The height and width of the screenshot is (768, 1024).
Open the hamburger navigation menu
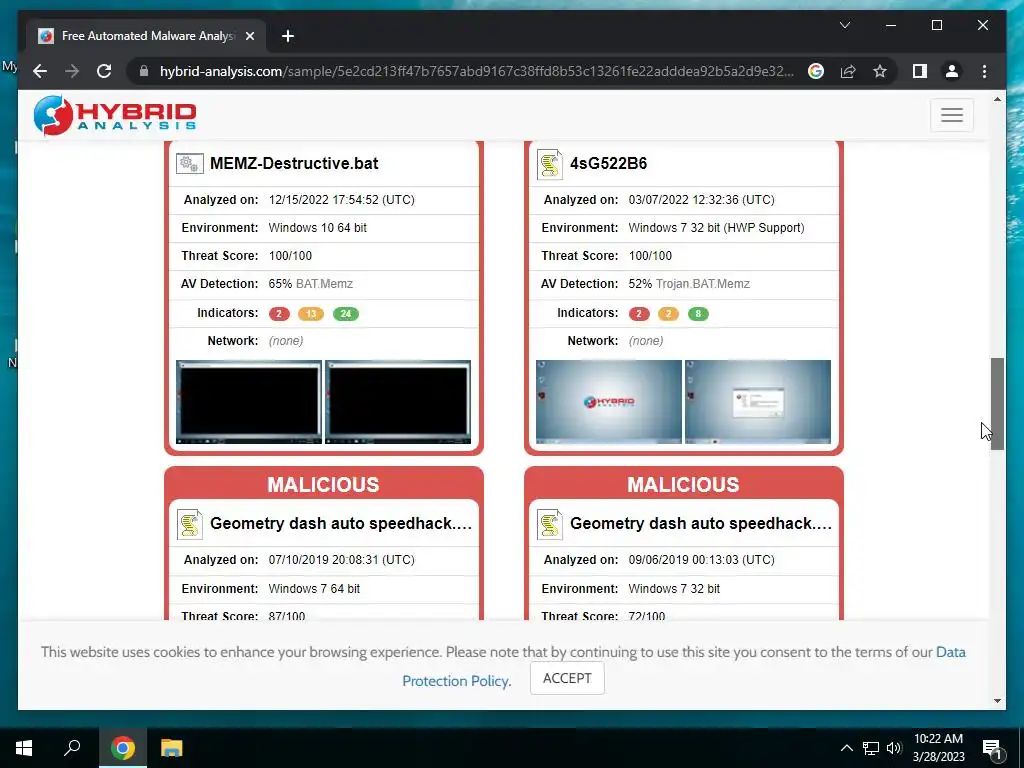click(952, 115)
